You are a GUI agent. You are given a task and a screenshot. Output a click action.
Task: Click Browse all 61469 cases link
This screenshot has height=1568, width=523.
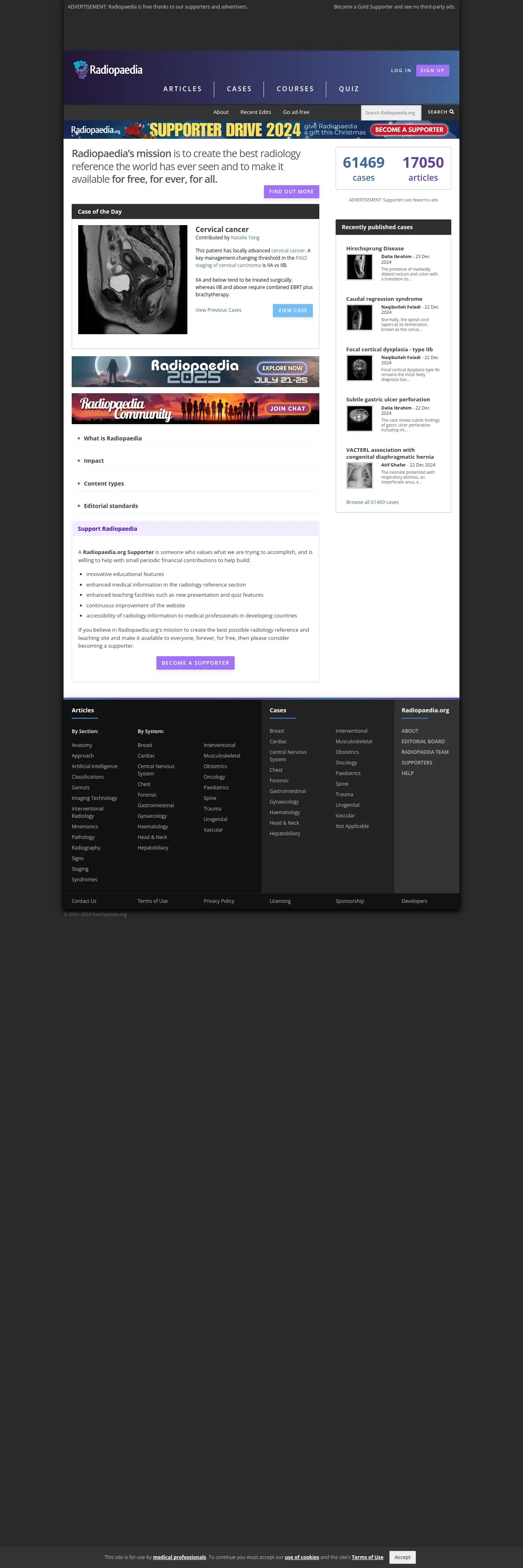tap(372, 502)
